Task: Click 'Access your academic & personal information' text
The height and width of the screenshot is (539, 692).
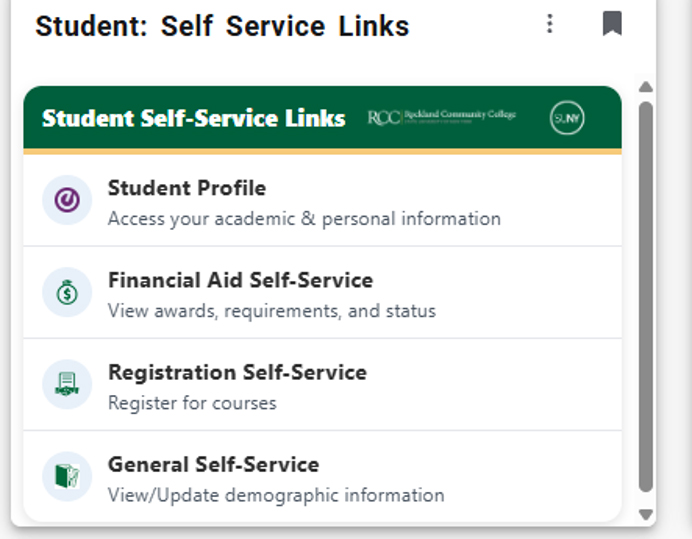Action: tap(305, 219)
